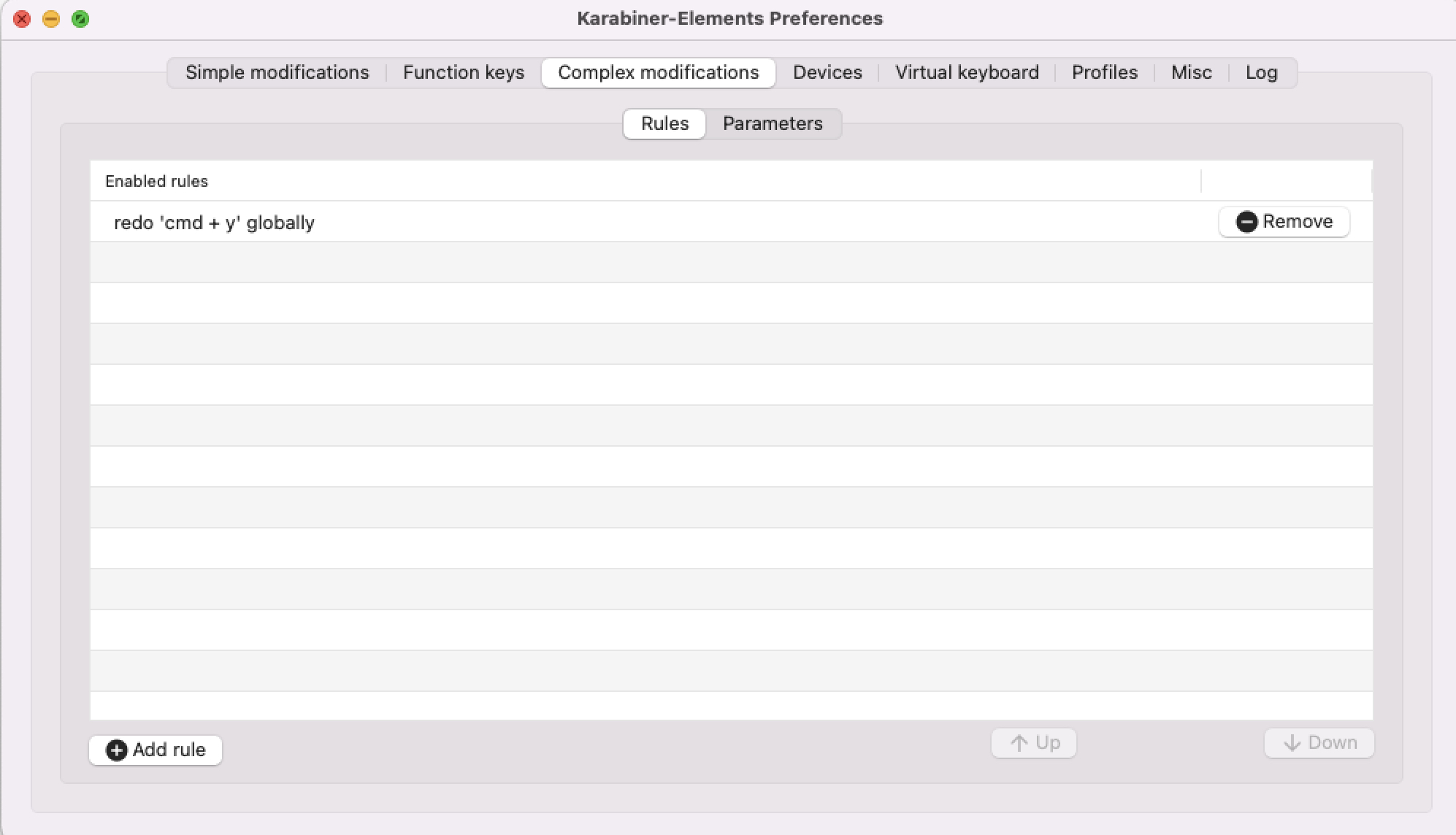View the Log tab
Screen dimensions: 1456x835
pos(1261,72)
